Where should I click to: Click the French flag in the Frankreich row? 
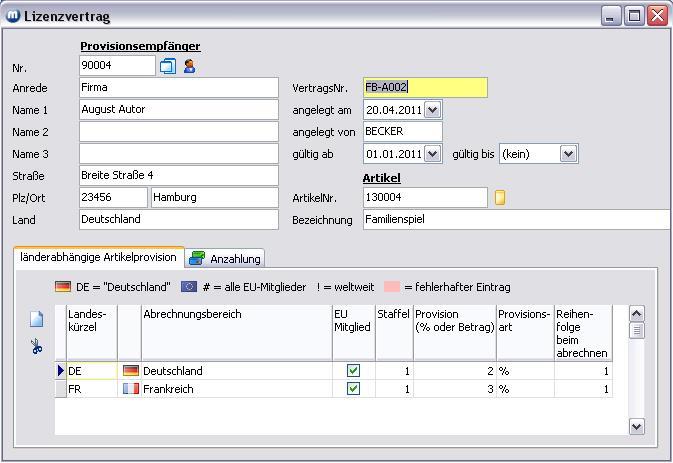[x=130, y=389]
